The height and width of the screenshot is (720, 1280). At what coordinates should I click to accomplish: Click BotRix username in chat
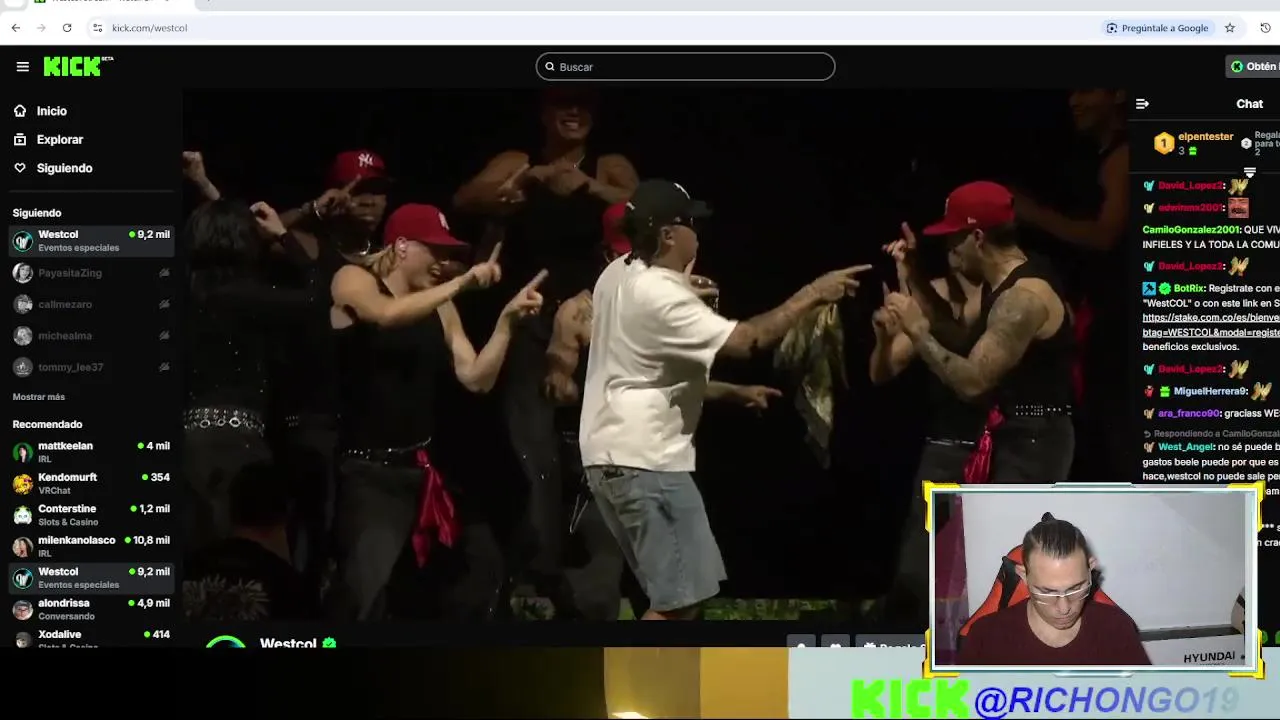point(1189,288)
